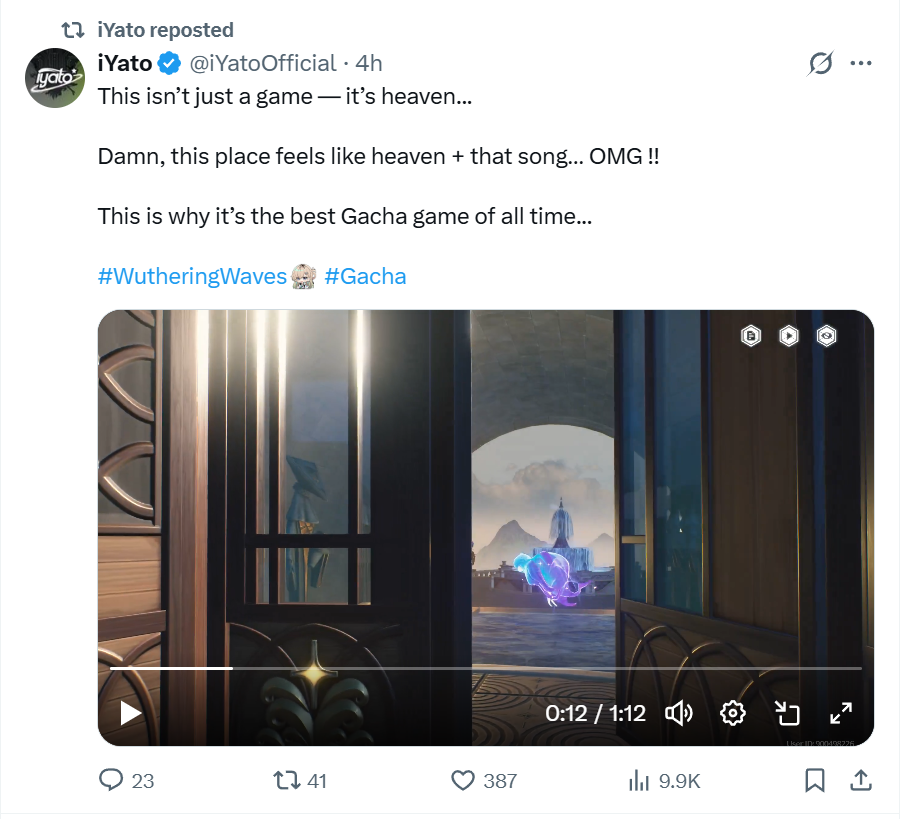This screenshot has height=819, width=903.
Task: Enter fullscreen video mode
Action: pos(841,713)
